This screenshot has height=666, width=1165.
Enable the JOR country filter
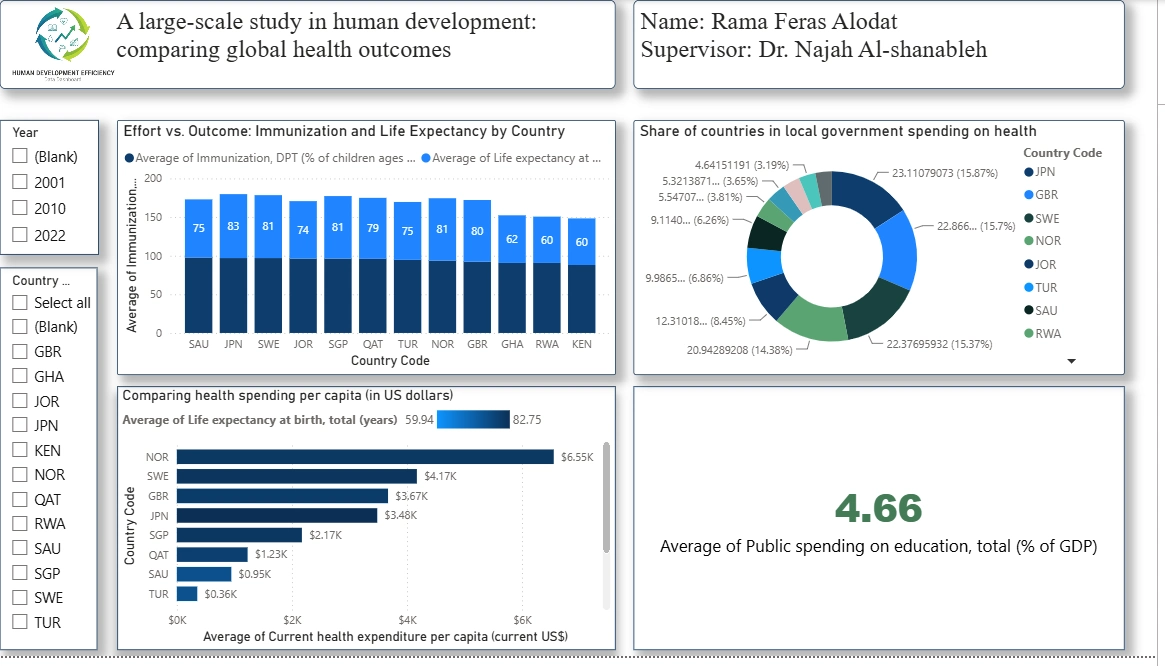tap(20, 401)
